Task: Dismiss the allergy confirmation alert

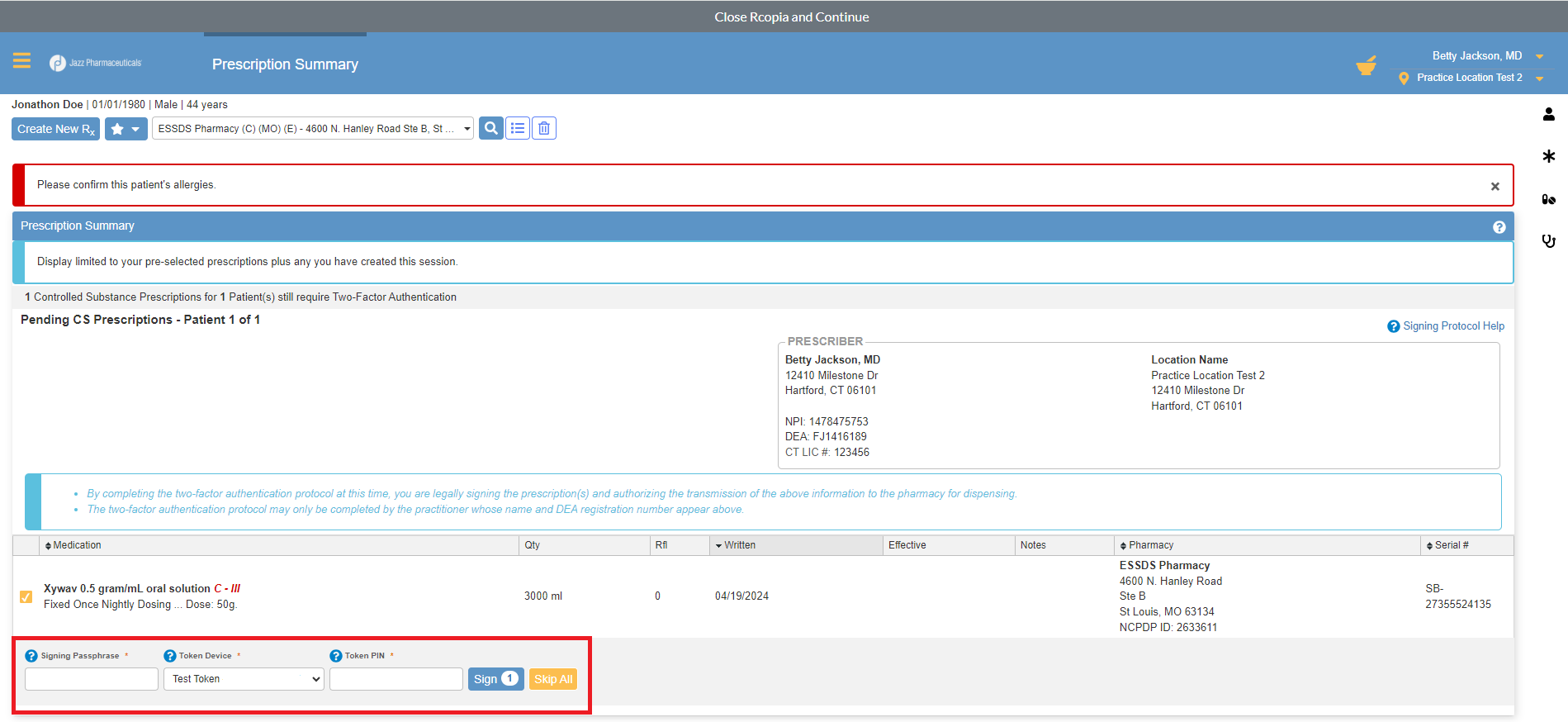Action: pos(1495,187)
